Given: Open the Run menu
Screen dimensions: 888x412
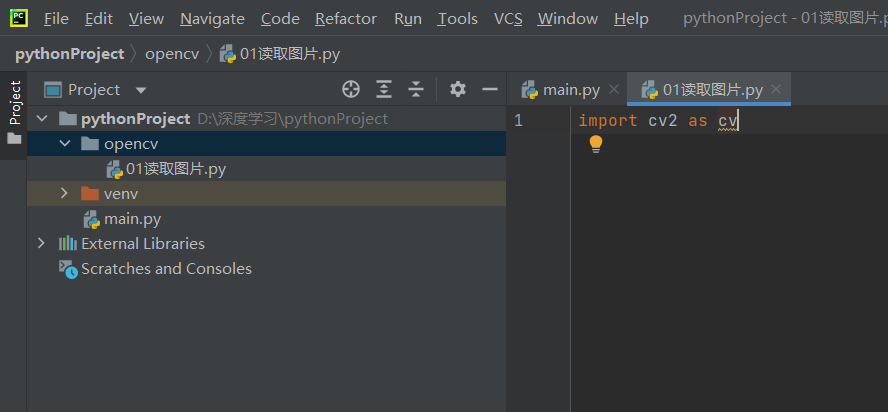Looking at the screenshot, I should 408,19.
